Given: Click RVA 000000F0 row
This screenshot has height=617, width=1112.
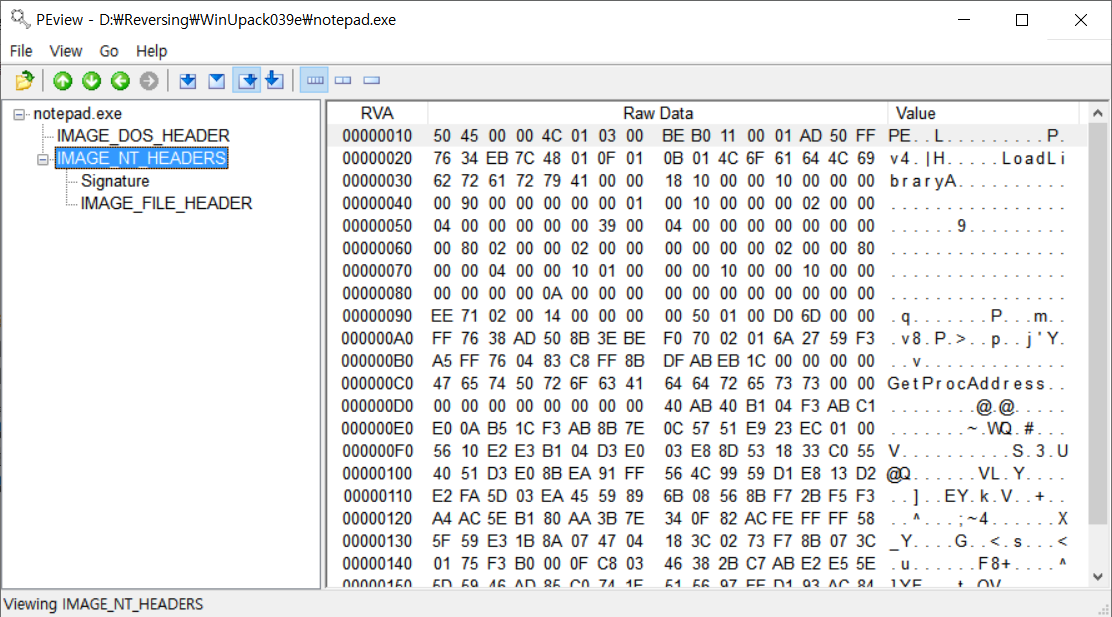Looking at the screenshot, I should 706,451.
